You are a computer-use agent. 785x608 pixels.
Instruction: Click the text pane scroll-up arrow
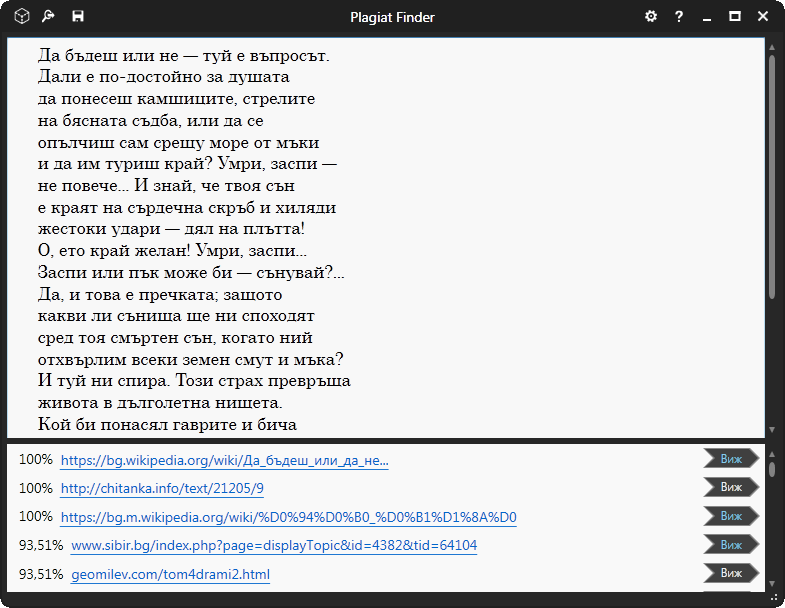coord(772,48)
